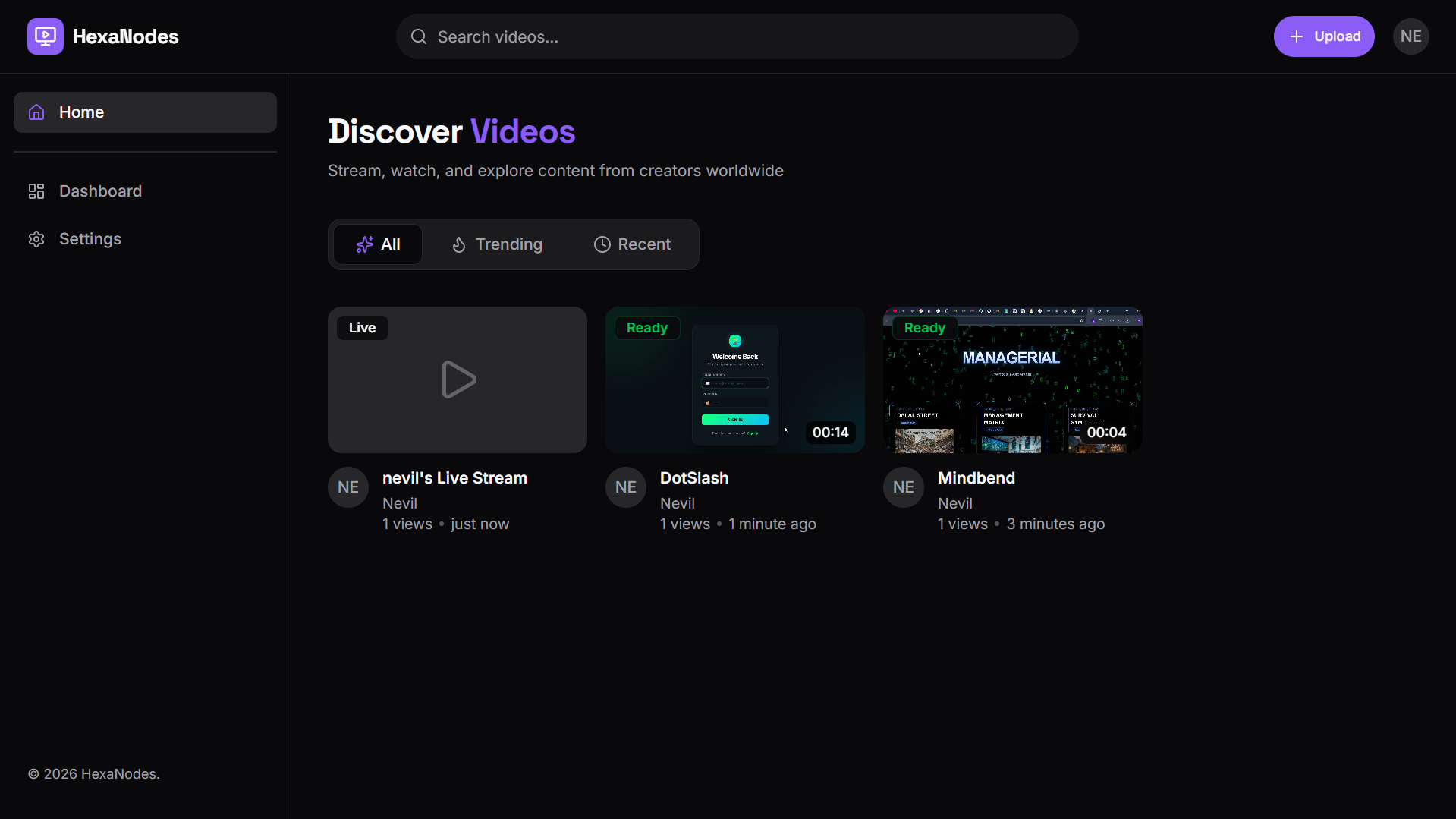Open nevil's Live Stream thumbnail
Screen dimensions: 1456x819
click(458, 380)
